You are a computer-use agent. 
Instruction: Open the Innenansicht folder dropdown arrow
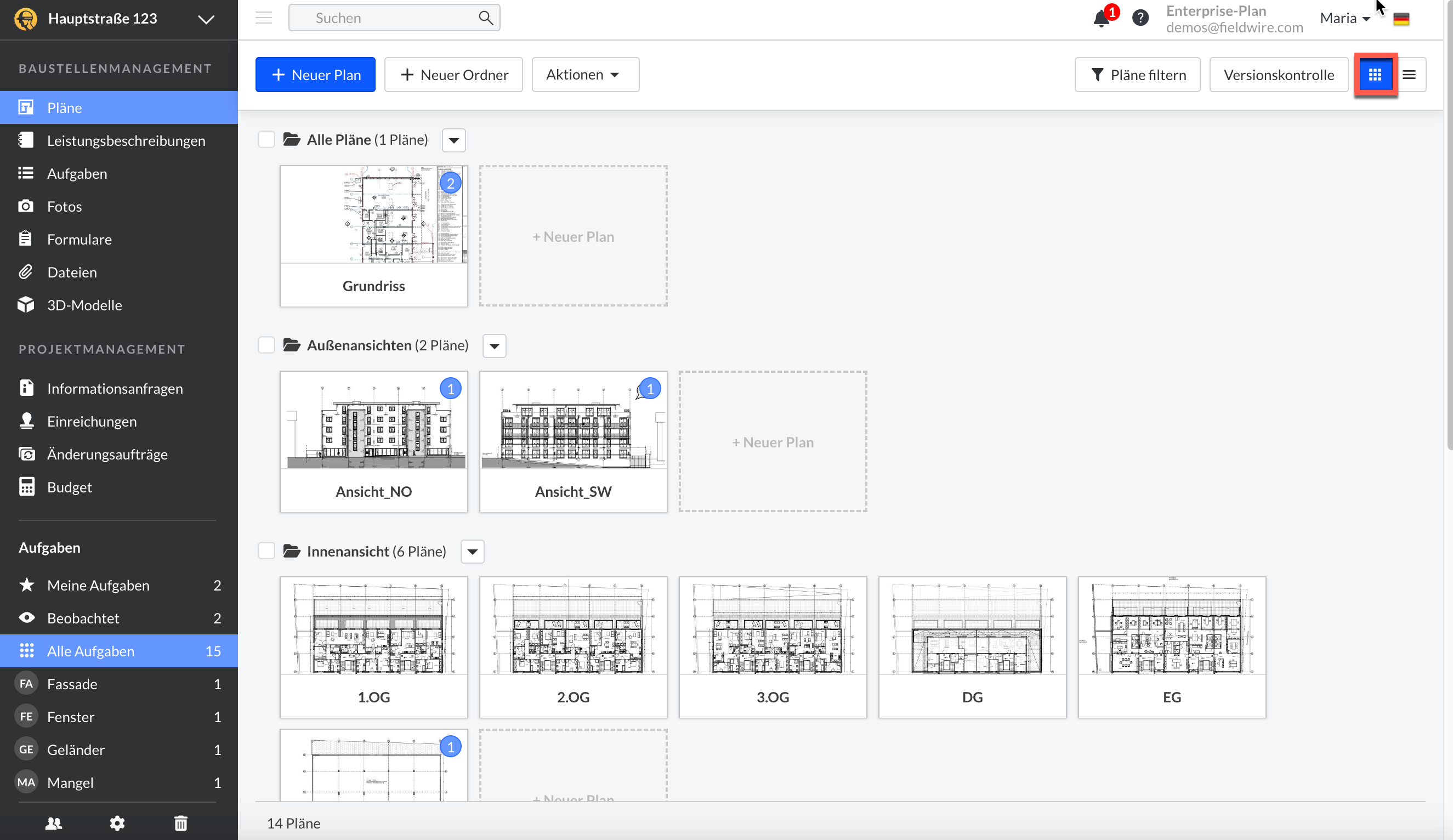click(x=472, y=552)
